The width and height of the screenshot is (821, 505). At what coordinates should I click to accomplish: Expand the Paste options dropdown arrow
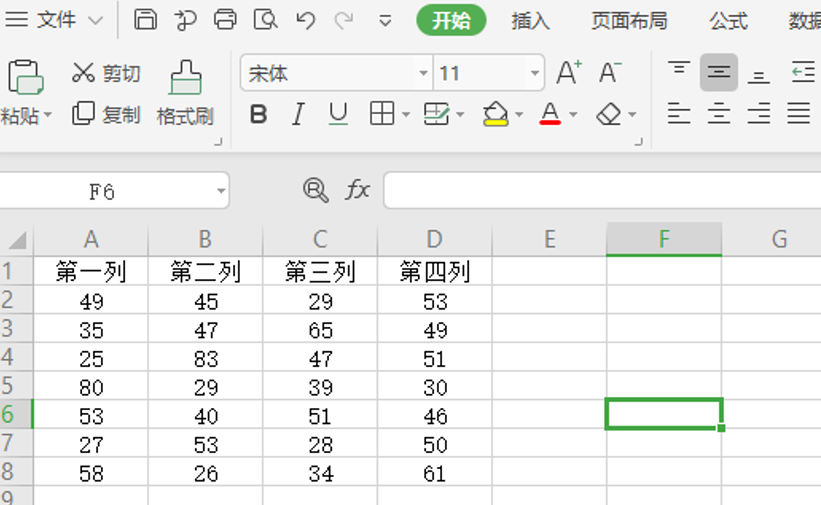(48, 114)
